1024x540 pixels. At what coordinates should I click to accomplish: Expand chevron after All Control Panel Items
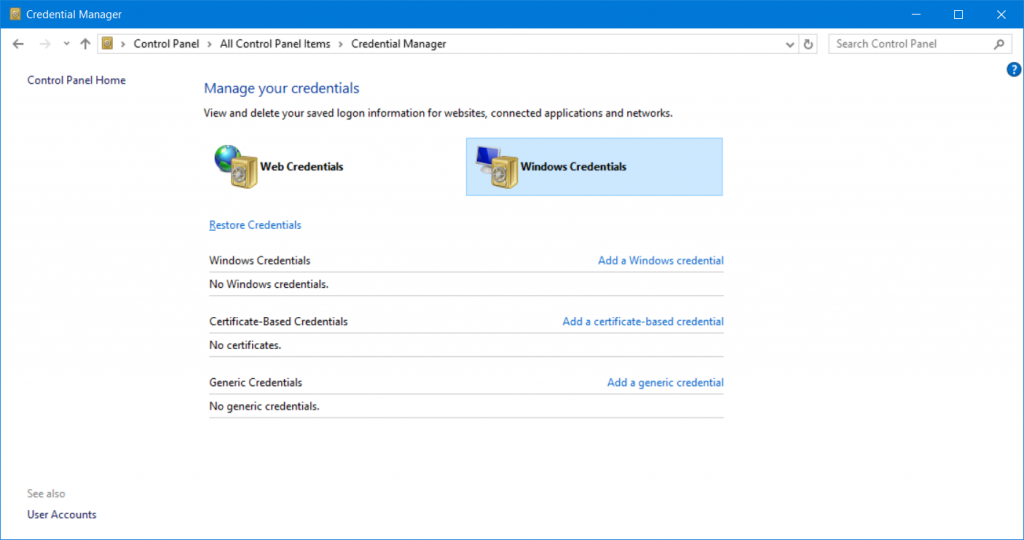tap(341, 44)
